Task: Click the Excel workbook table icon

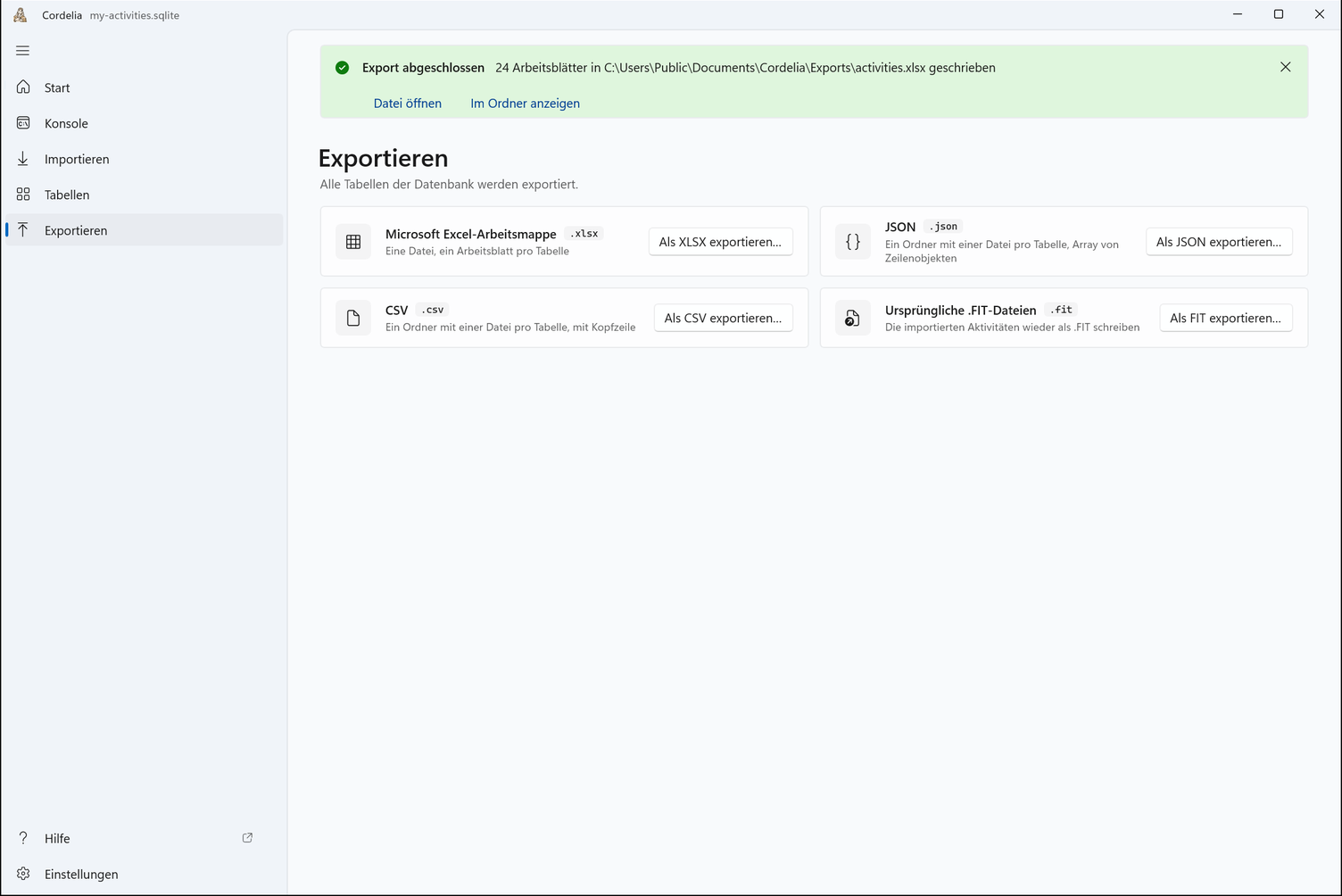Action: click(353, 242)
